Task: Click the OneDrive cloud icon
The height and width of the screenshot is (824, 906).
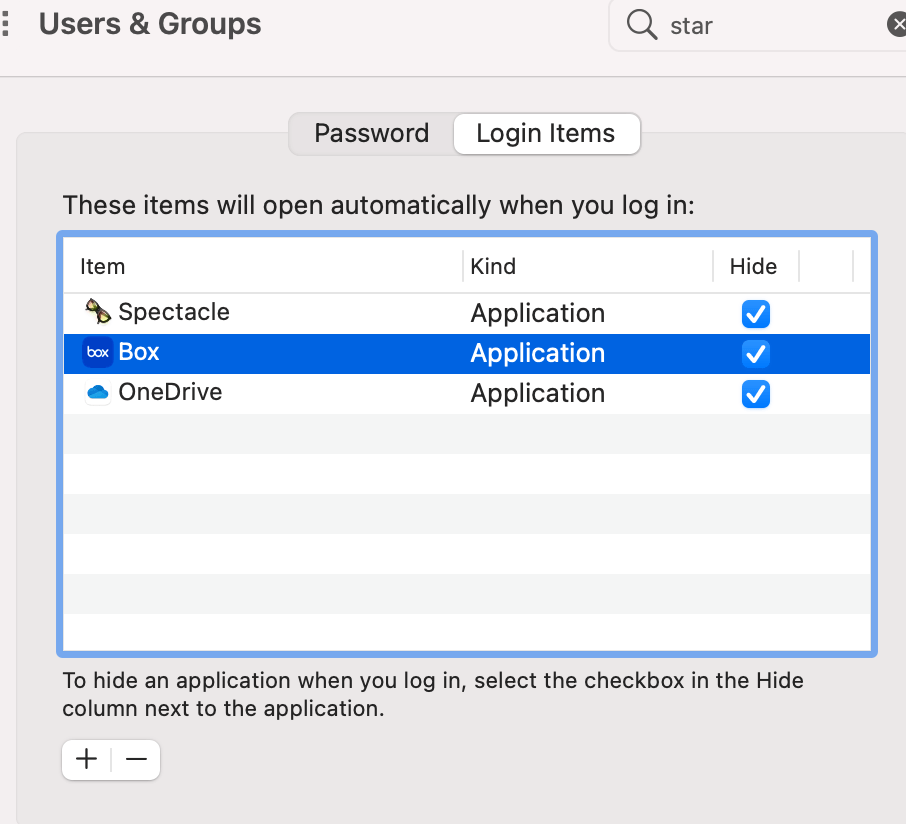Action: pyautogui.click(x=97, y=393)
